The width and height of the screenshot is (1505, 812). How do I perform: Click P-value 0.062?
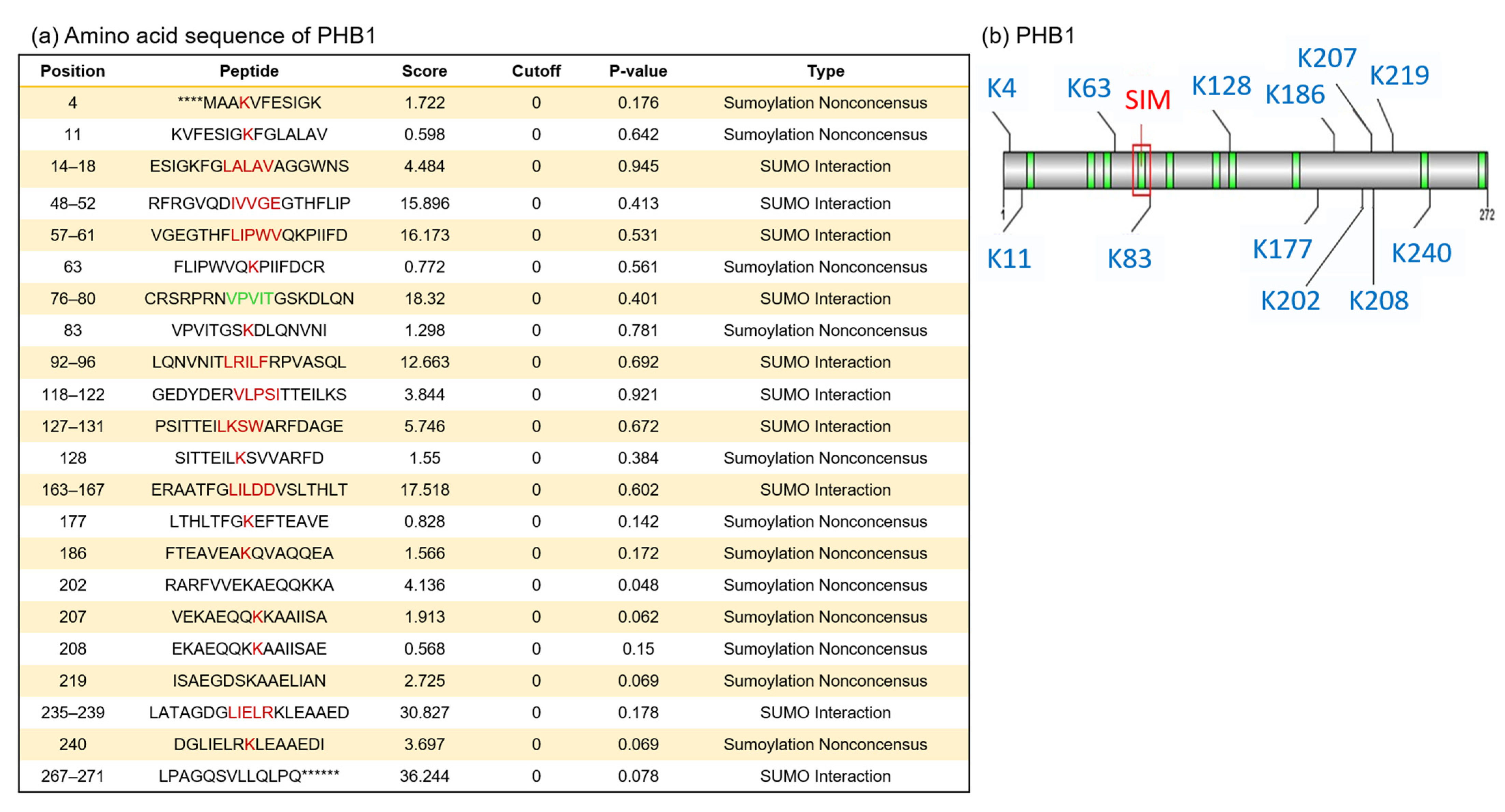pyautogui.click(x=638, y=617)
